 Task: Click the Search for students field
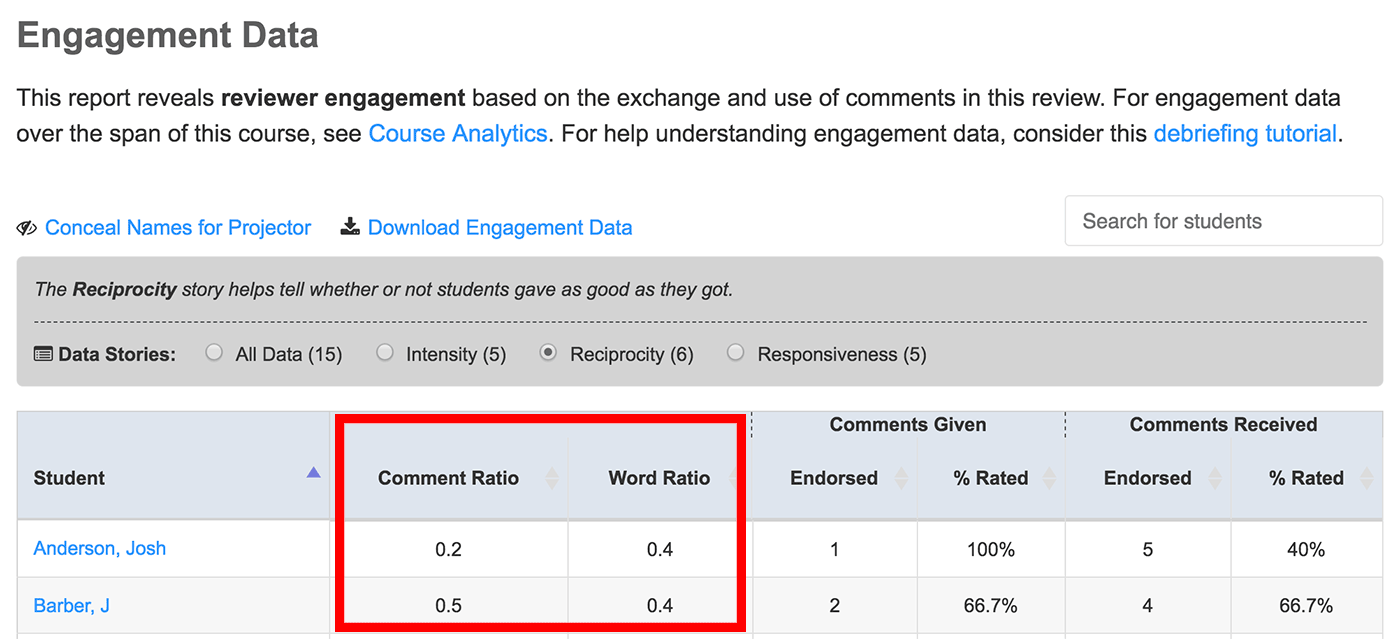click(x=1223, y=221)
